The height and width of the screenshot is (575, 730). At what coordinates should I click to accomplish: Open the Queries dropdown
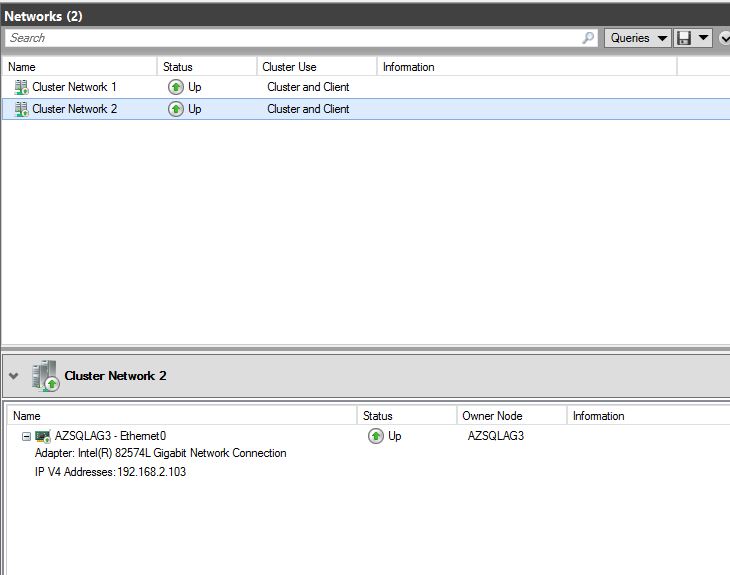click(637, 38)
